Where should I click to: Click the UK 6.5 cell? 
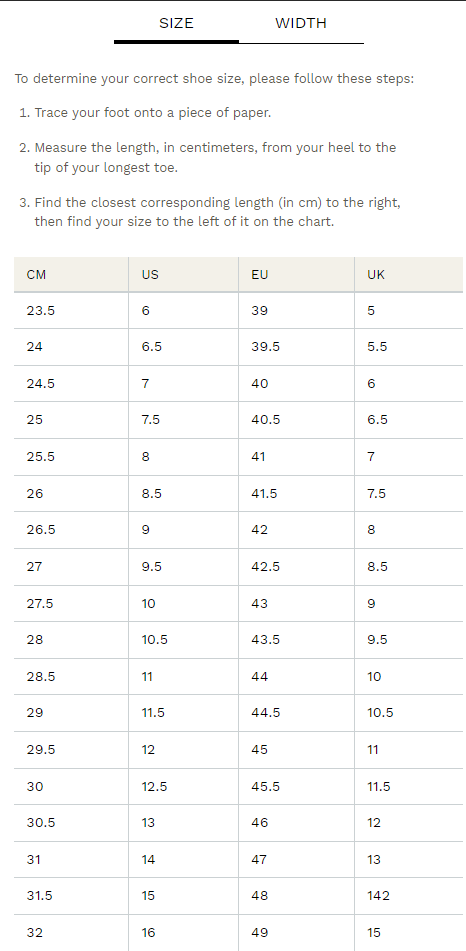tap(410, 420)
